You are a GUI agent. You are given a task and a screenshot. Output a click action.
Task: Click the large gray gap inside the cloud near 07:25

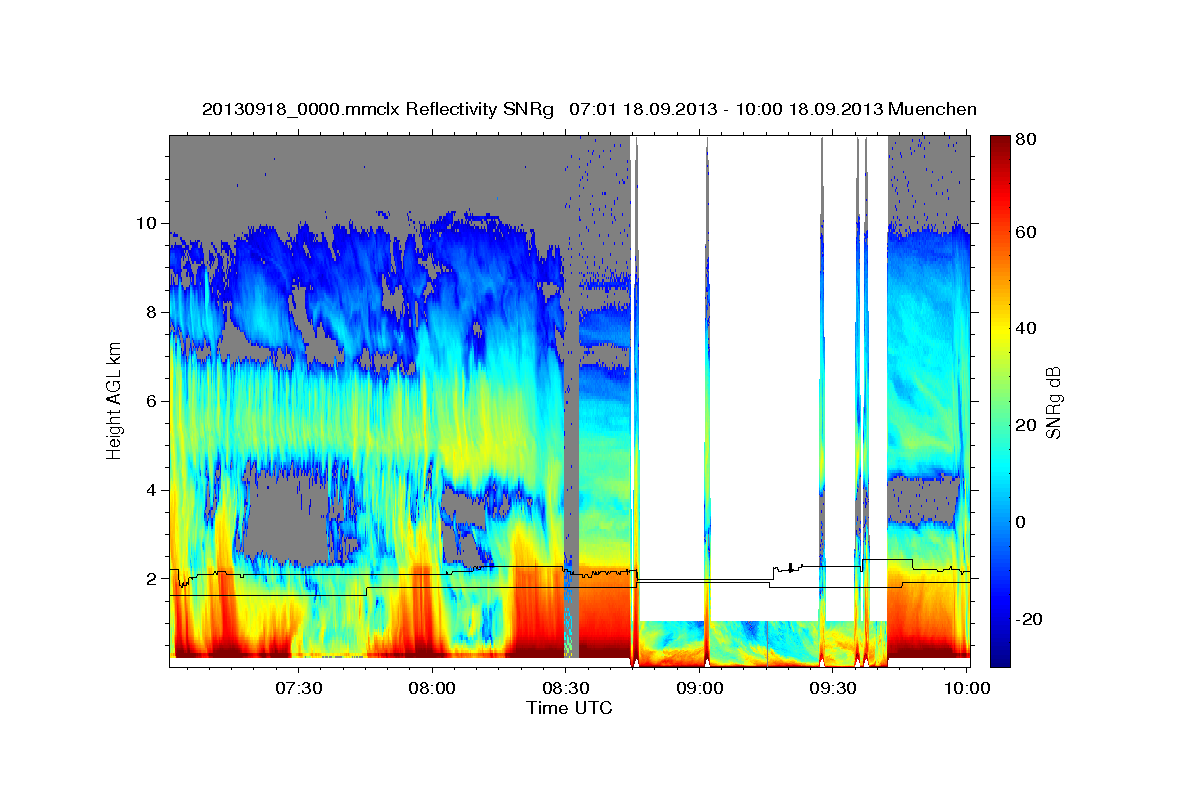pos(288,516)
